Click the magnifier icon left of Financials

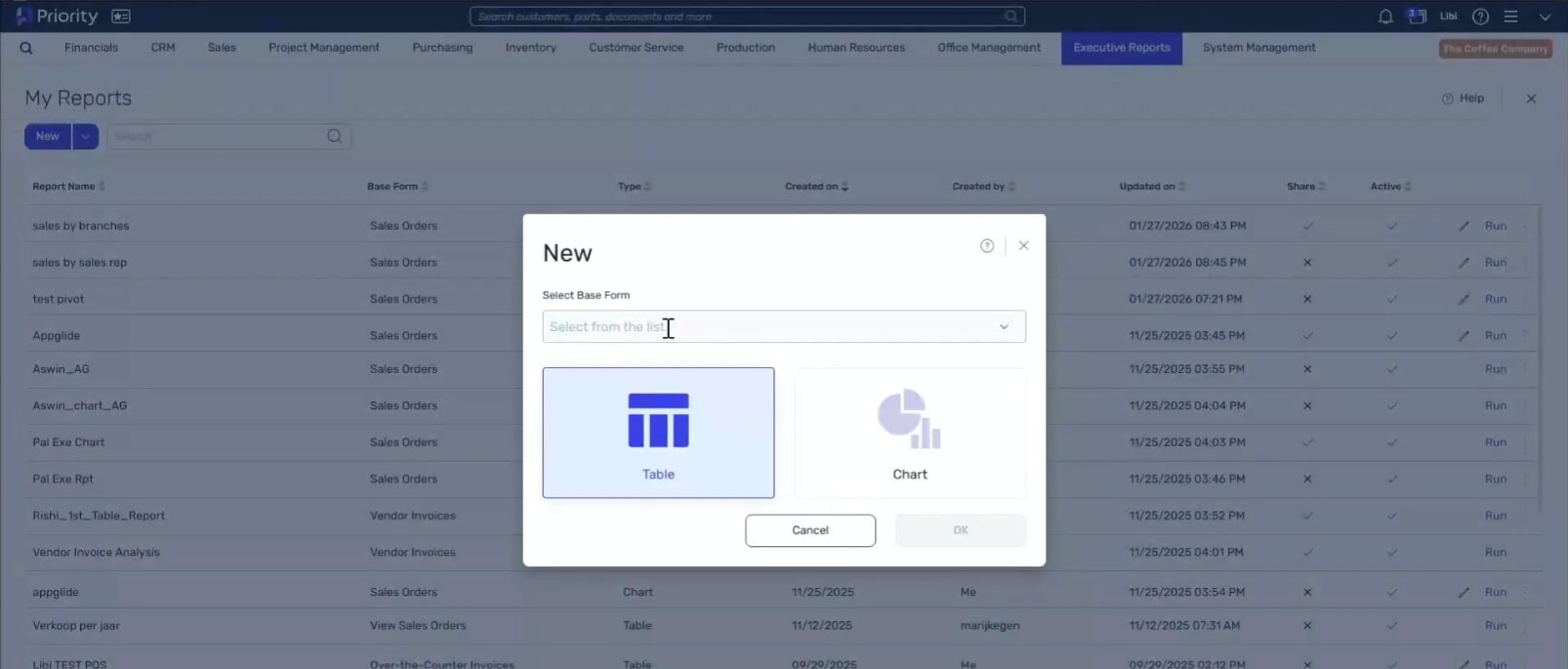pos(26,48)
